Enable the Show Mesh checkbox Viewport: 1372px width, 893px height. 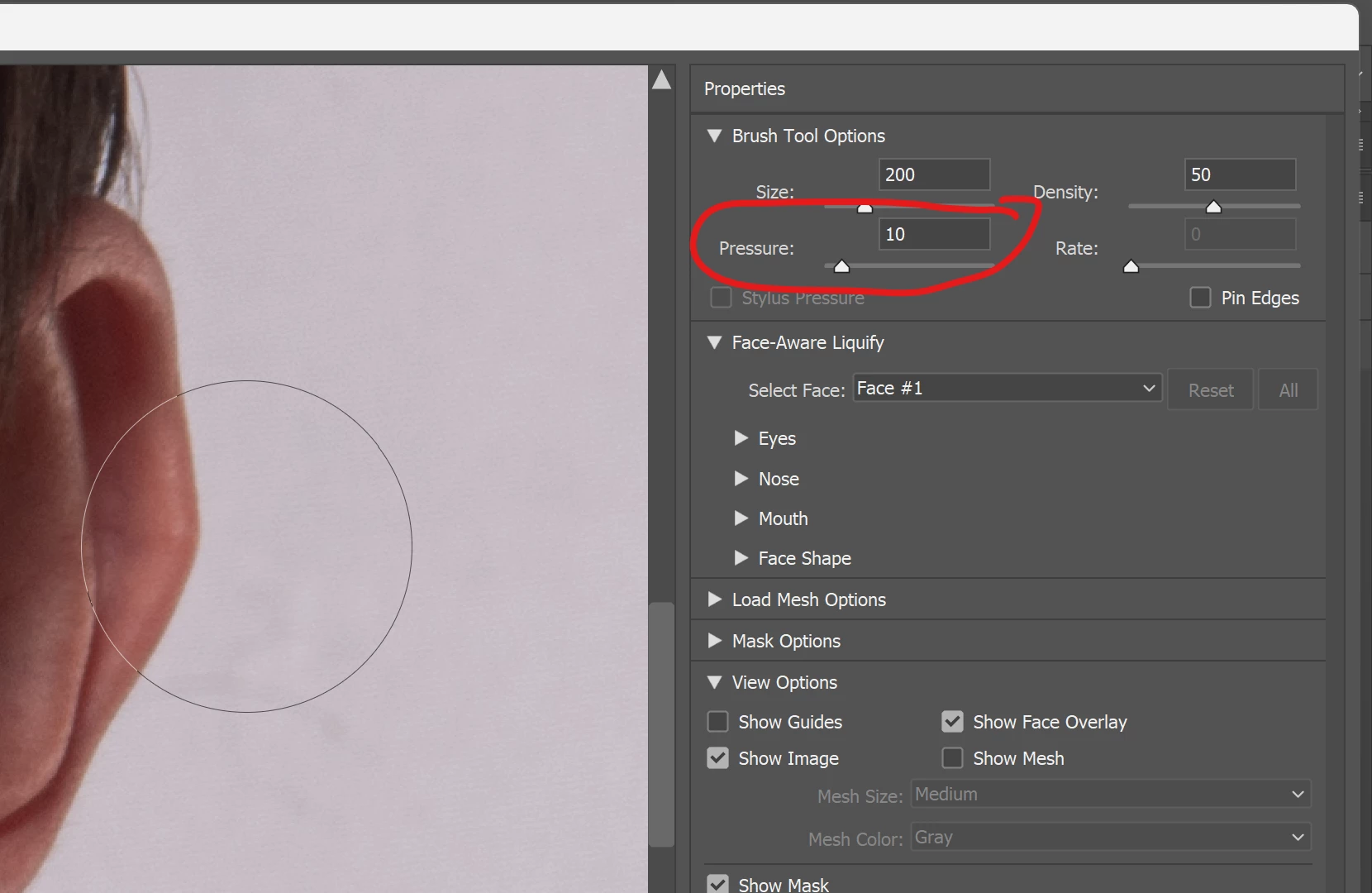coord(952,758)
